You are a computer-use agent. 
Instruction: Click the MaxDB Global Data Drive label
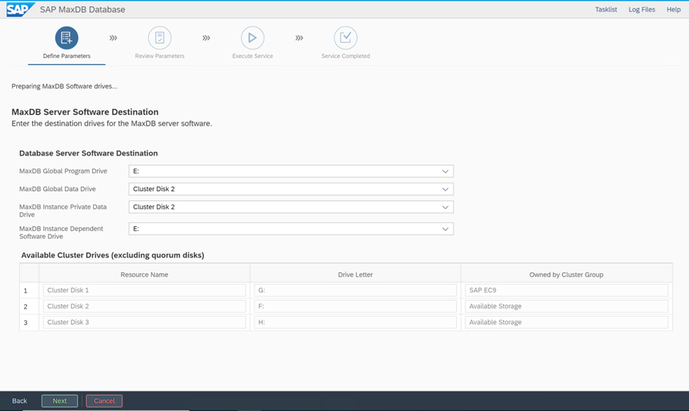tap(58, 189)
